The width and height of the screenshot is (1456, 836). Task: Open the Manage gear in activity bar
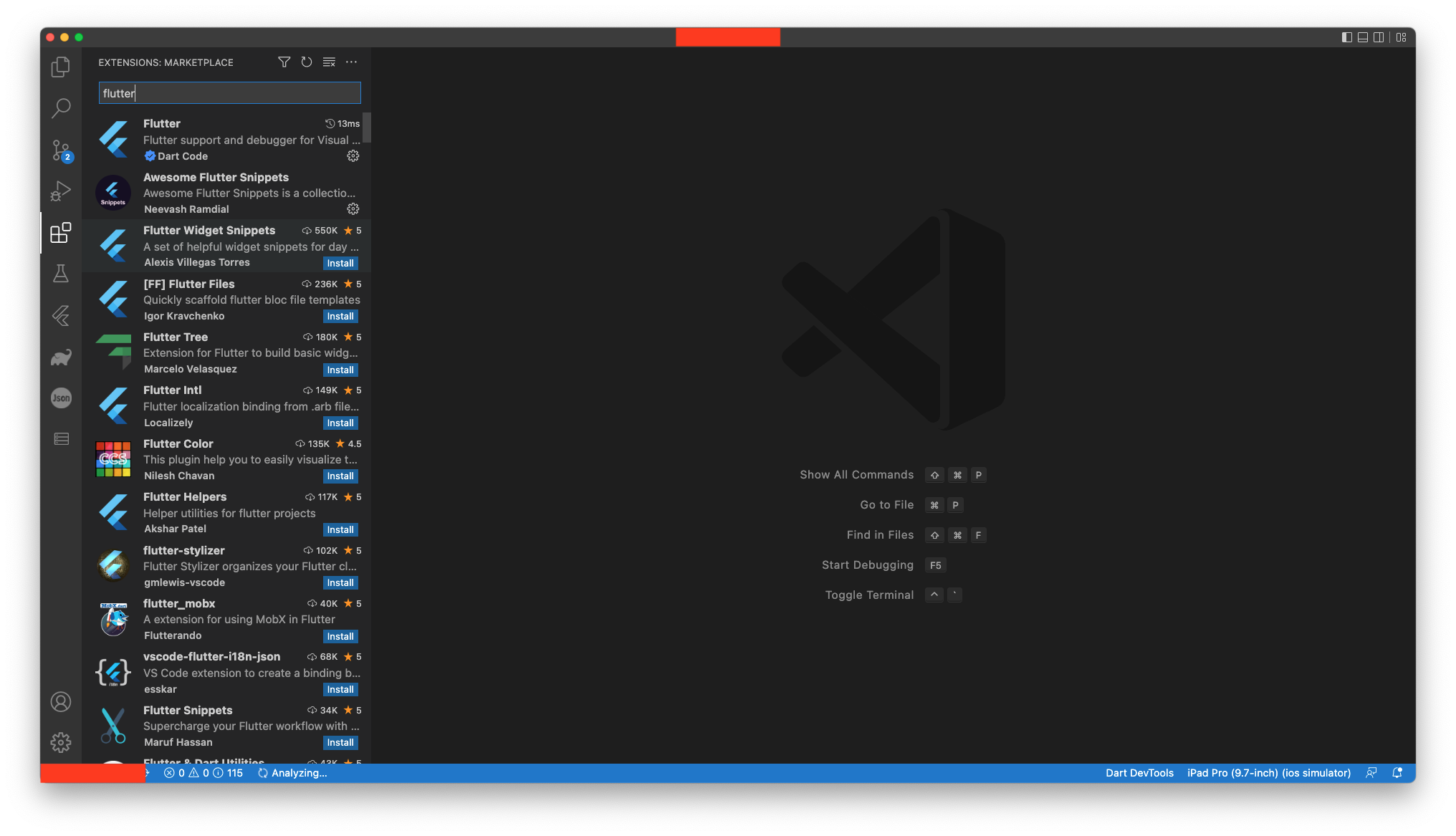61,742
